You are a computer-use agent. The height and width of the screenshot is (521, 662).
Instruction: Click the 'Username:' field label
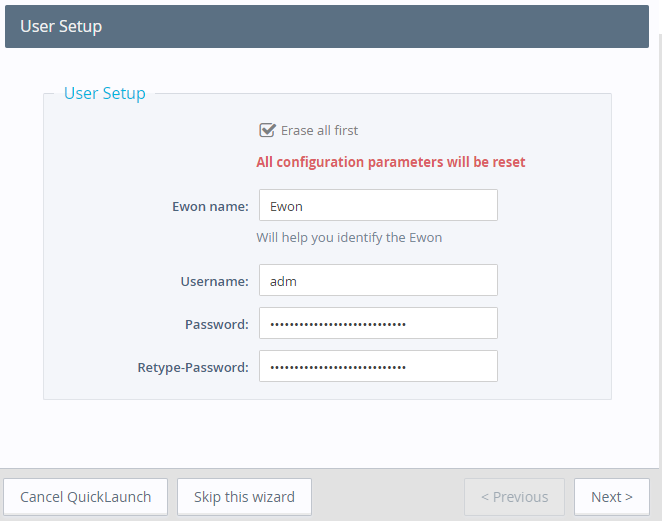tap(214, 281)
